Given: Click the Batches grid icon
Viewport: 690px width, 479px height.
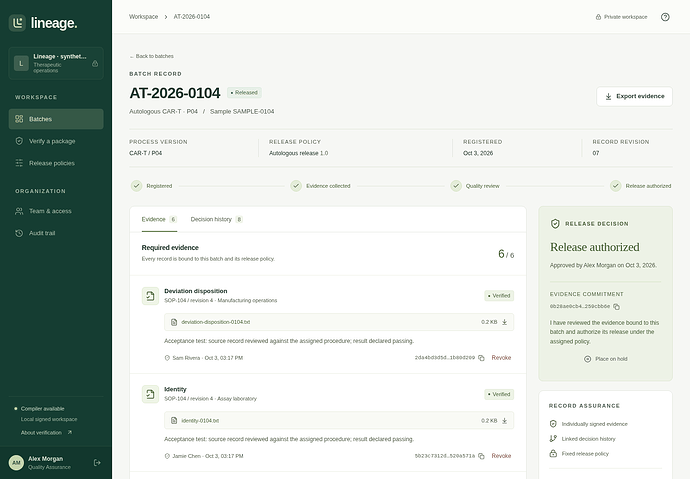Looking at the screenshot, I should 19,119.
